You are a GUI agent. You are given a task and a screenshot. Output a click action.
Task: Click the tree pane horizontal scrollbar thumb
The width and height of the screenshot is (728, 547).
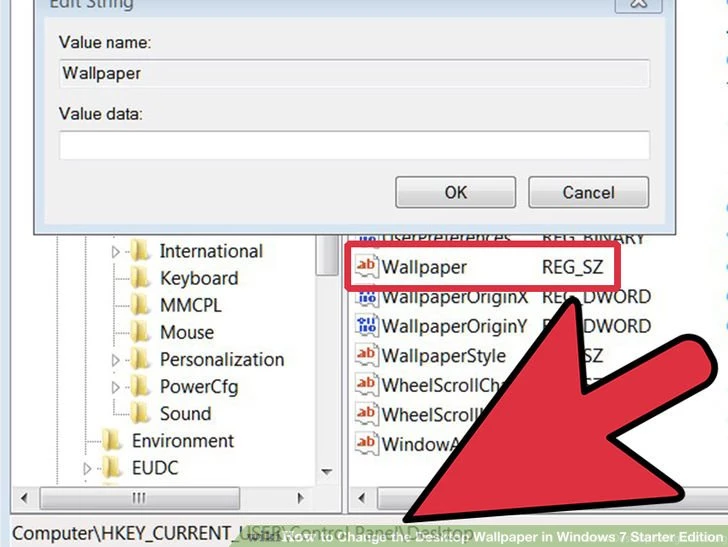tap(140, 498)
